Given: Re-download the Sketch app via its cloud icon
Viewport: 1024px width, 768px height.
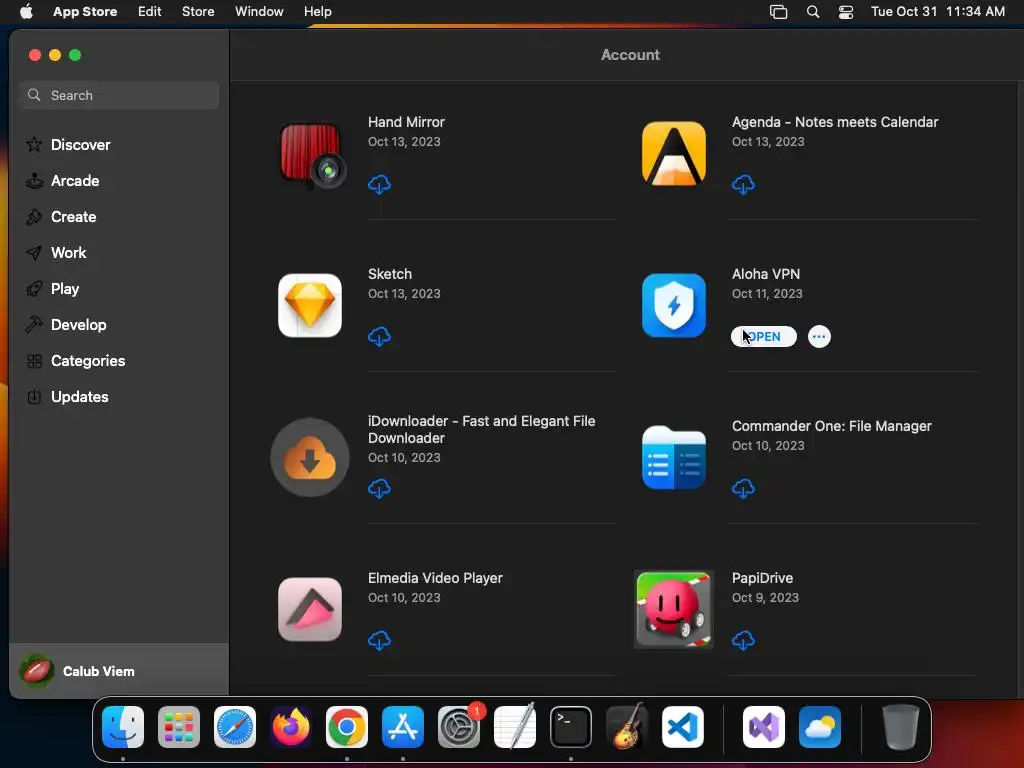Looking at the screenshot, I should (379, 337).
